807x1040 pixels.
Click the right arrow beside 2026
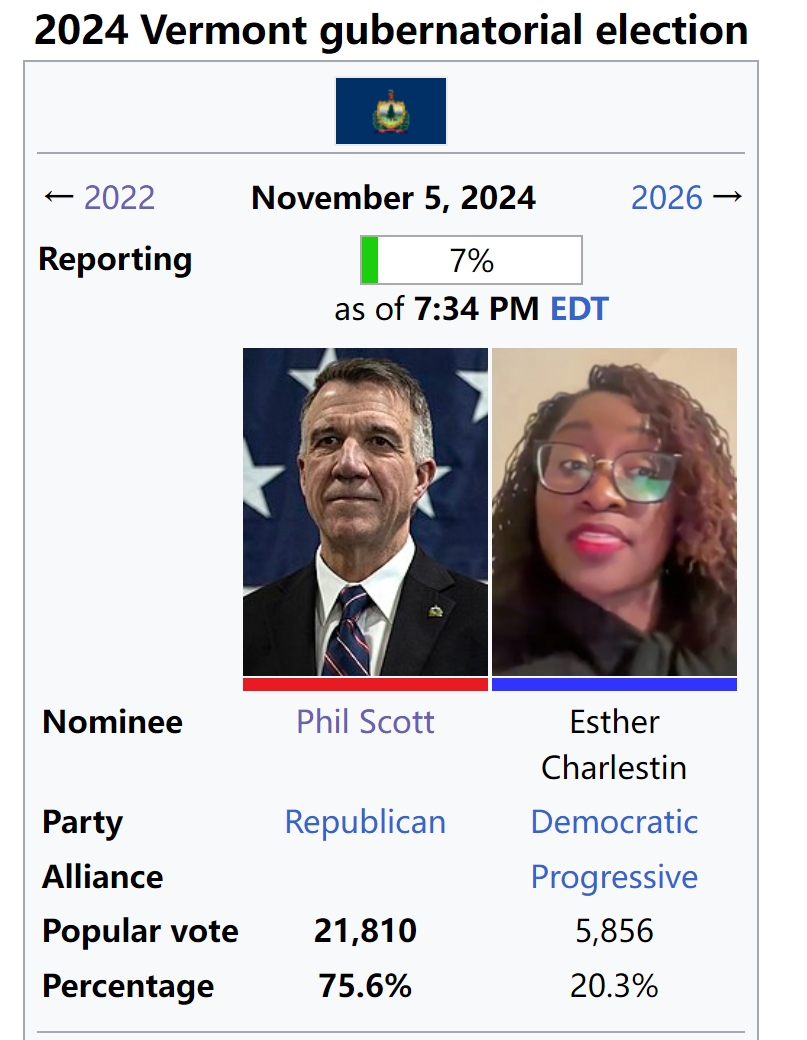727,196
